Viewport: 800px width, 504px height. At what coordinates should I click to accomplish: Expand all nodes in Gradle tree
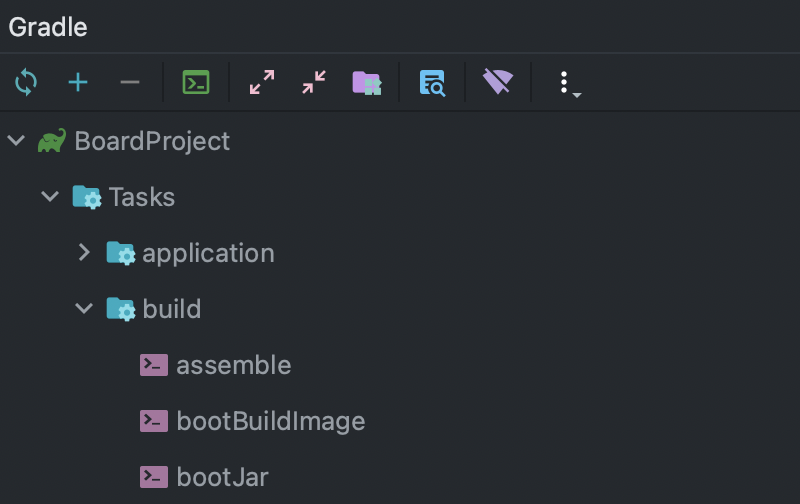coord(262,82)
